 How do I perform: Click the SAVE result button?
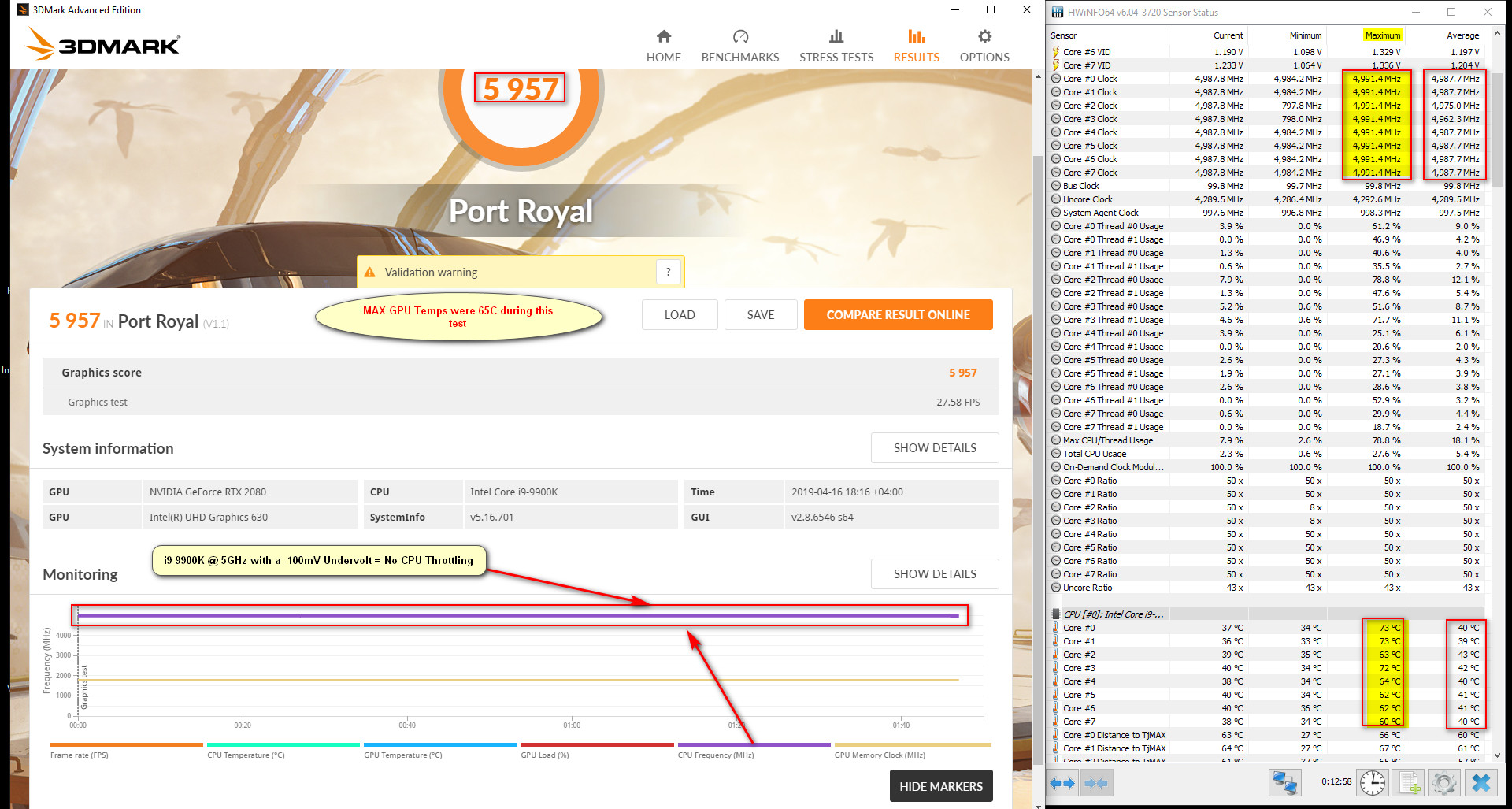(x=760, y=314)
